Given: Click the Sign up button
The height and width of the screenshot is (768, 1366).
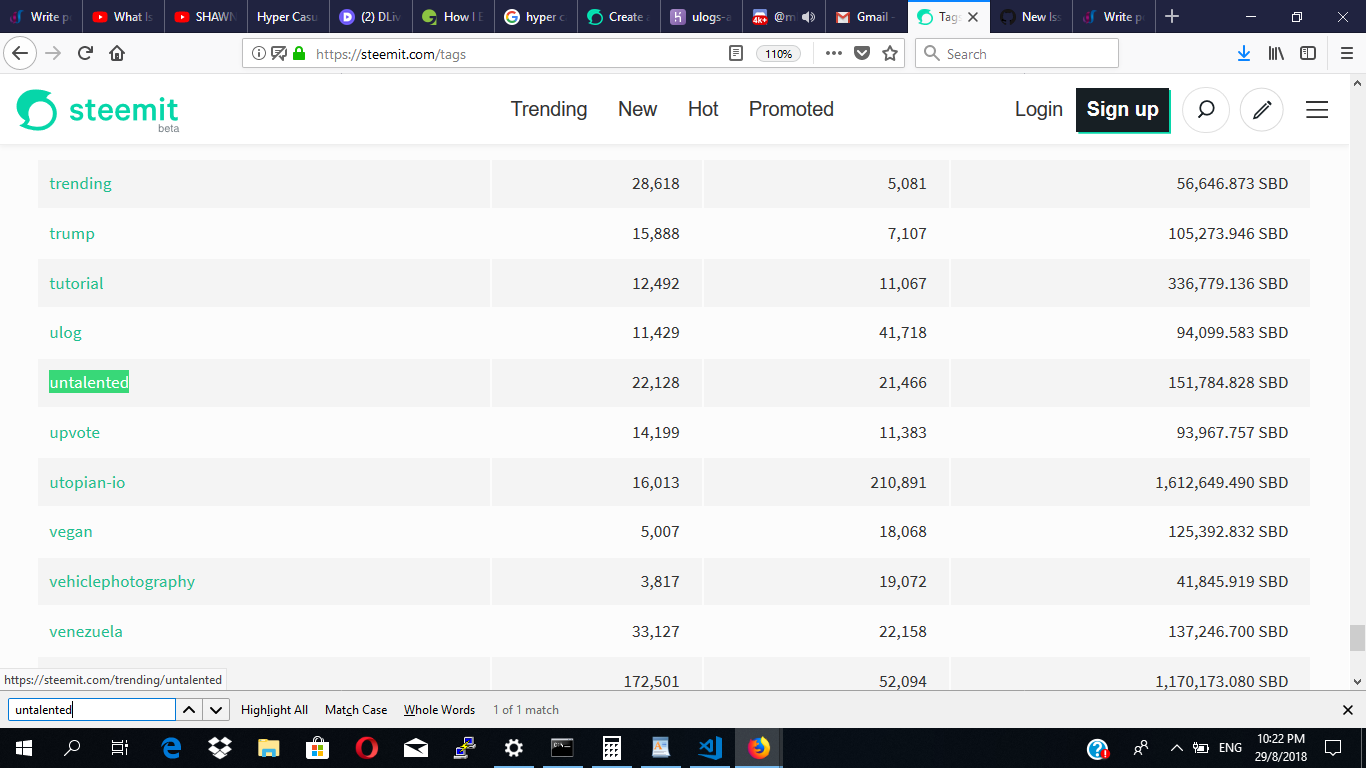Looking at the screenshot, I should [1122, 110].
